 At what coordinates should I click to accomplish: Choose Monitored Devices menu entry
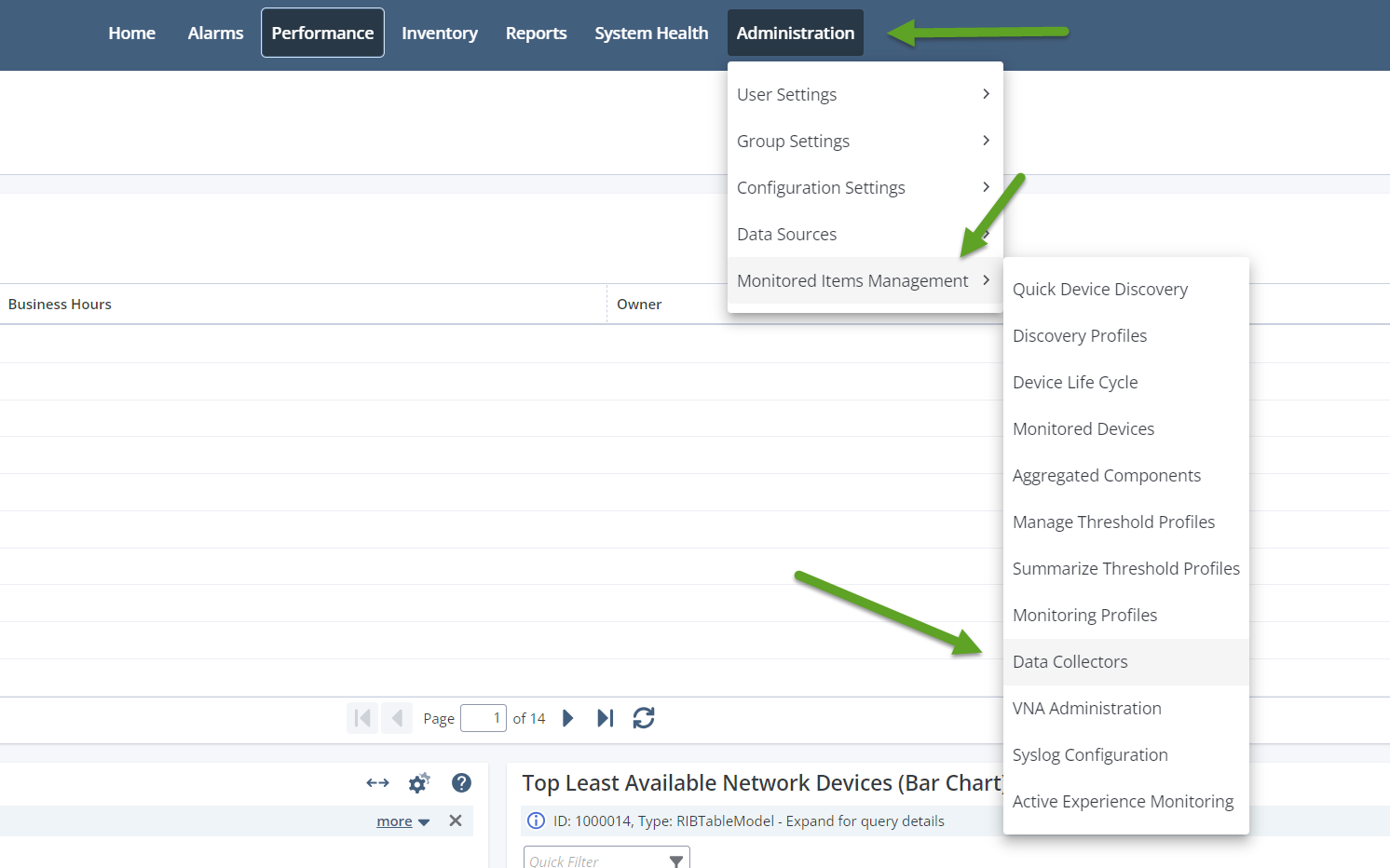tap(1083, 429)
